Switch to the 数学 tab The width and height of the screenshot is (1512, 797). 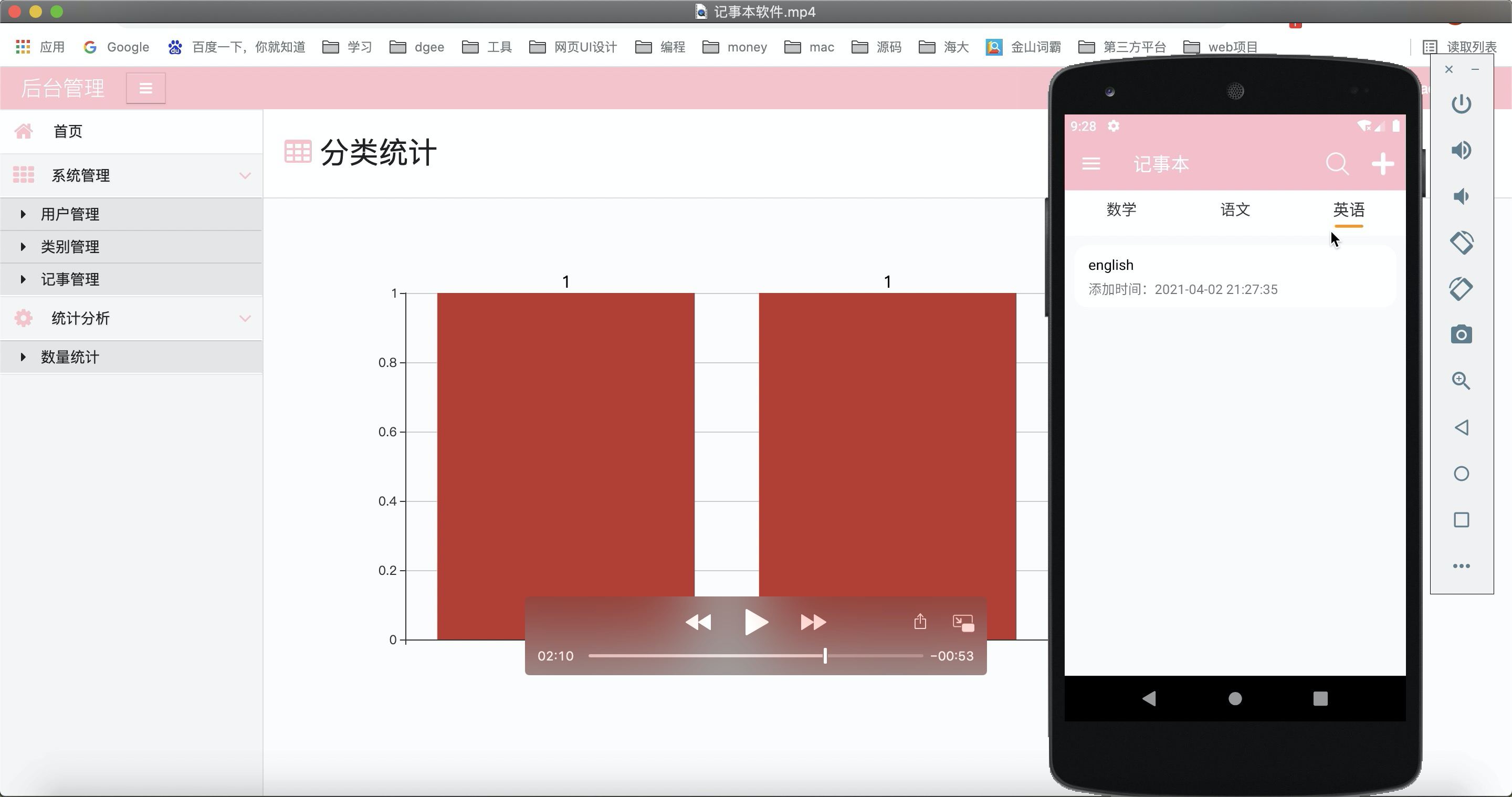click(x=1121, y=210)
